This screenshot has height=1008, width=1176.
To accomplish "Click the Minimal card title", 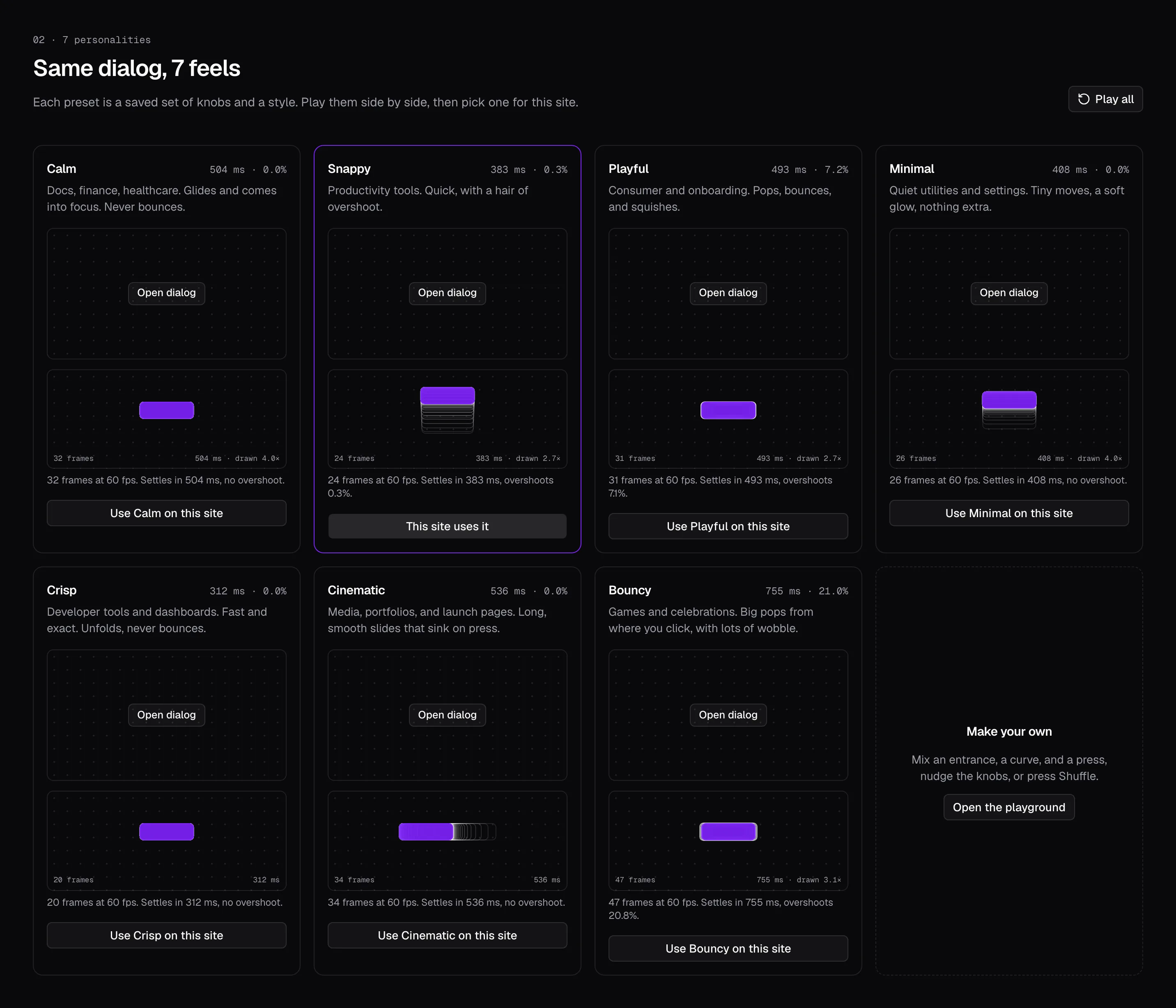I will coord(912,169).
